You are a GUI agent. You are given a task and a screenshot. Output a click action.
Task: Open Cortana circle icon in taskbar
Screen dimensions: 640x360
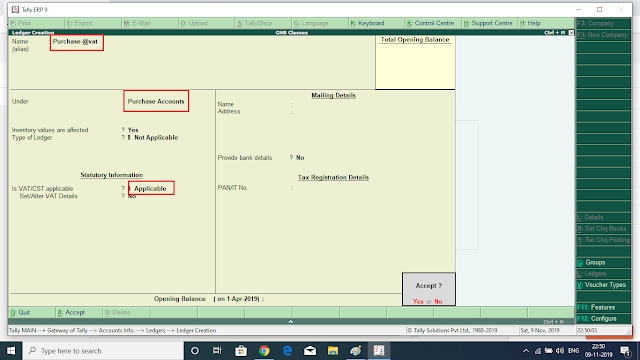point(195,351)
